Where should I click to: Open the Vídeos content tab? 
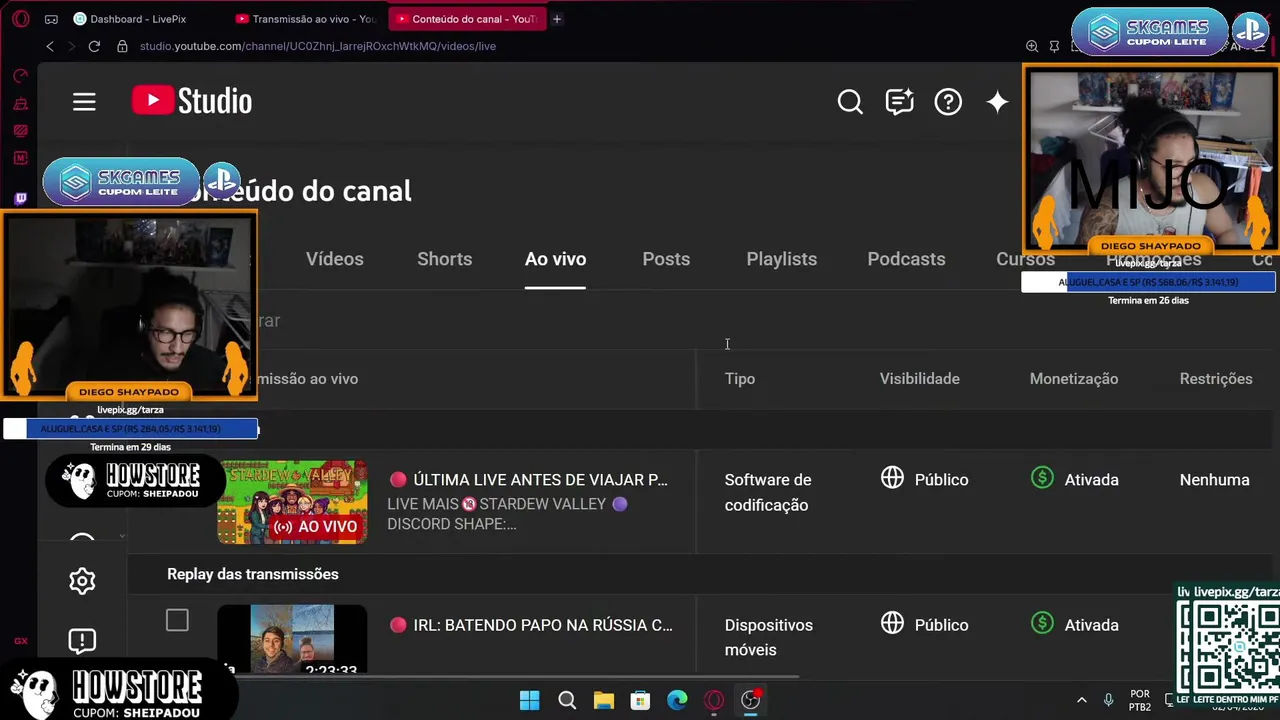coord(335,259)
